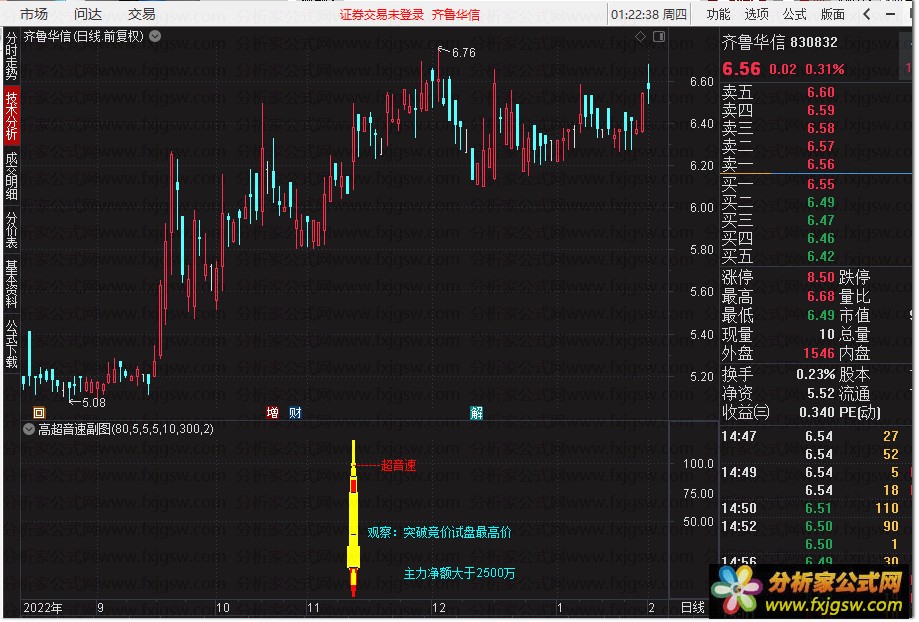Click the red 齐鲁华信 name in top bar
Image resolution: width=919 pixels, height=622 pixels.
[x=455, y=15]
